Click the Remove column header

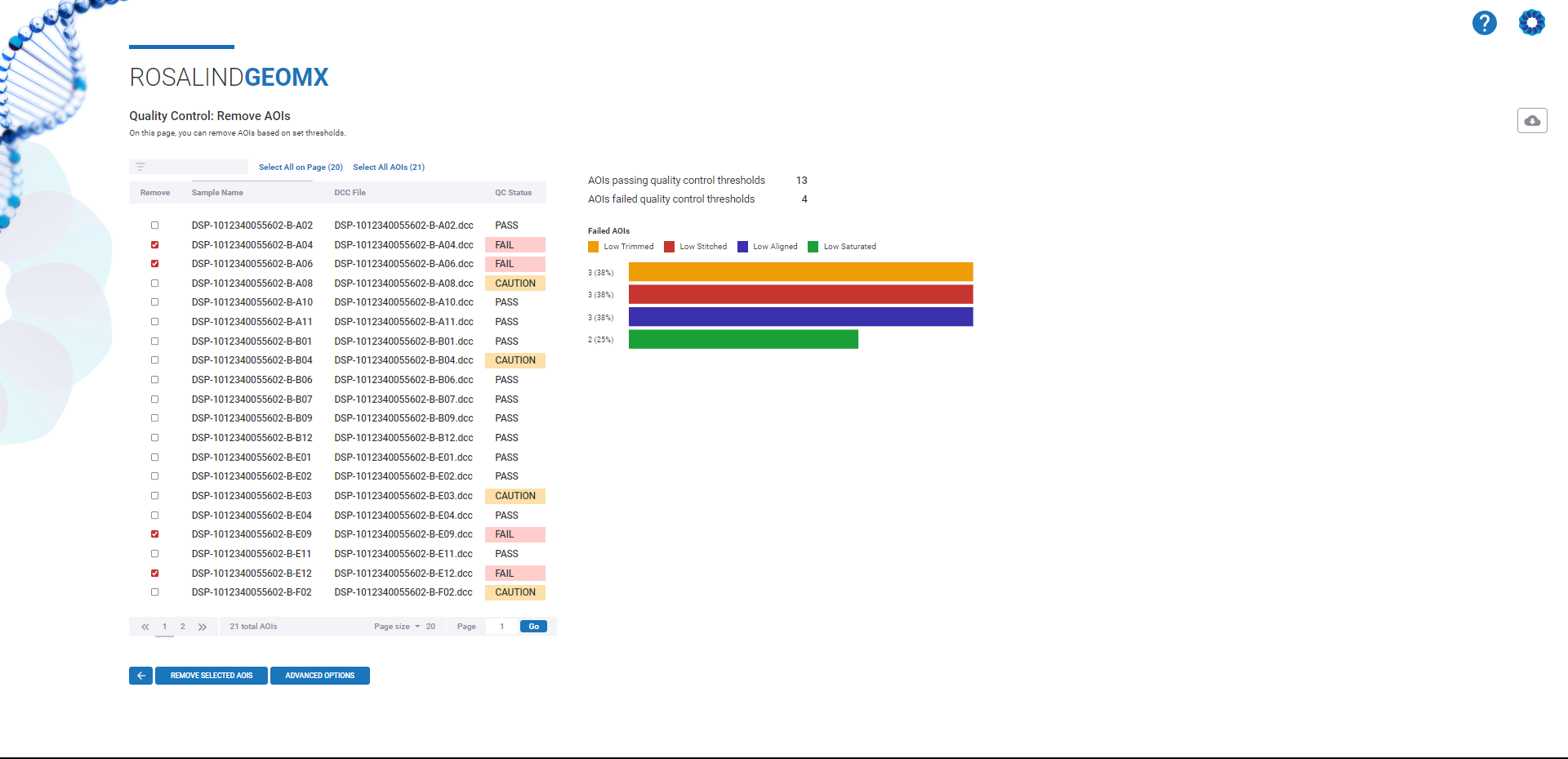point(155,193)
